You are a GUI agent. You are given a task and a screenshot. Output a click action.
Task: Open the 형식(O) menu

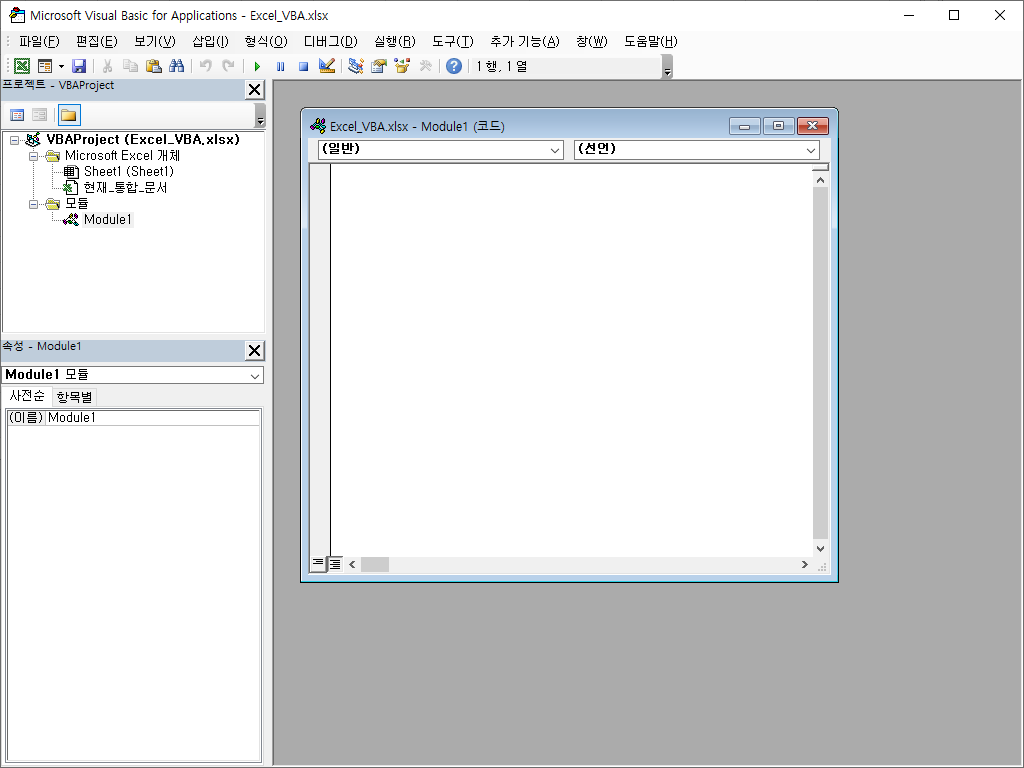tap(266, 41)
